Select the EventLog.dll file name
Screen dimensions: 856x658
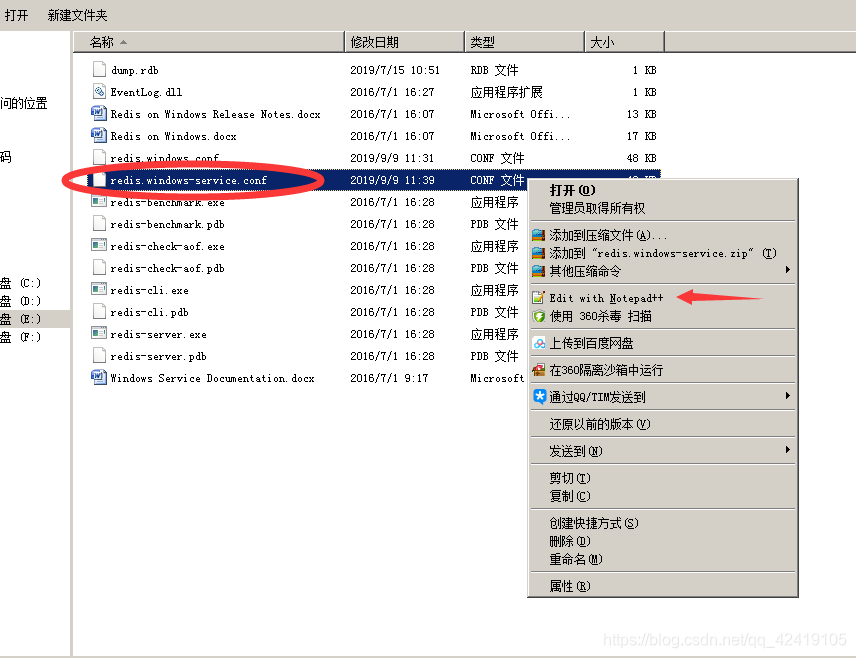(146, 92)
